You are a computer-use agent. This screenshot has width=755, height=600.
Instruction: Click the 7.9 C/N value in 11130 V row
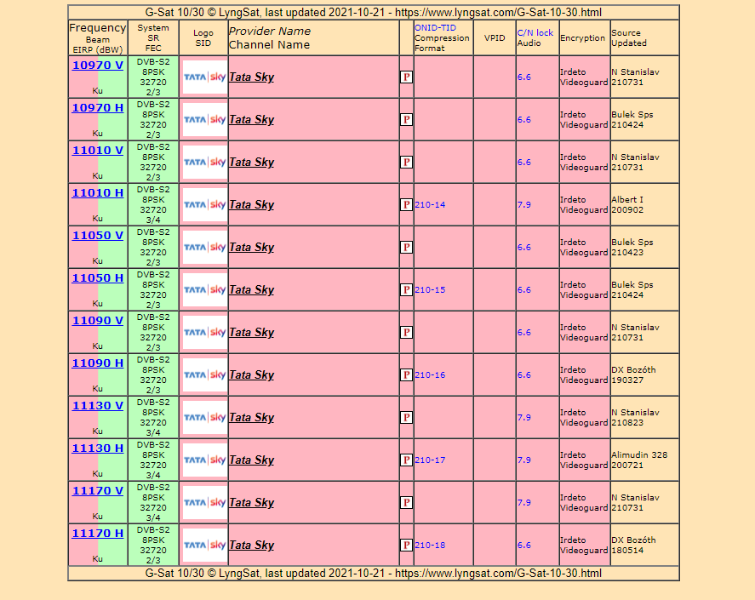(x=524, y=417)
